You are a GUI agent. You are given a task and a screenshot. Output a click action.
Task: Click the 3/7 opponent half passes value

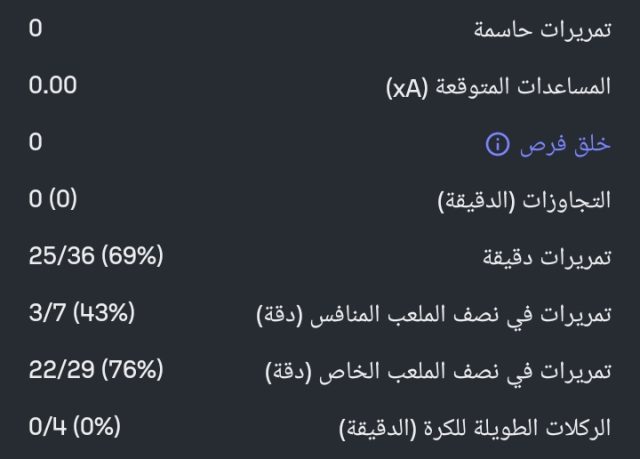coord(47,314)
